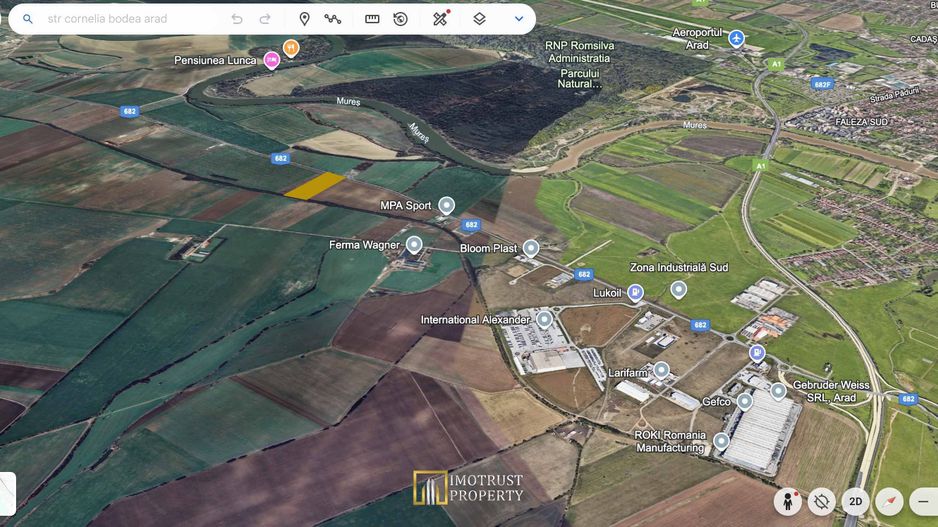Click the search field with address text
938x527 pixels.
point(130,19)
